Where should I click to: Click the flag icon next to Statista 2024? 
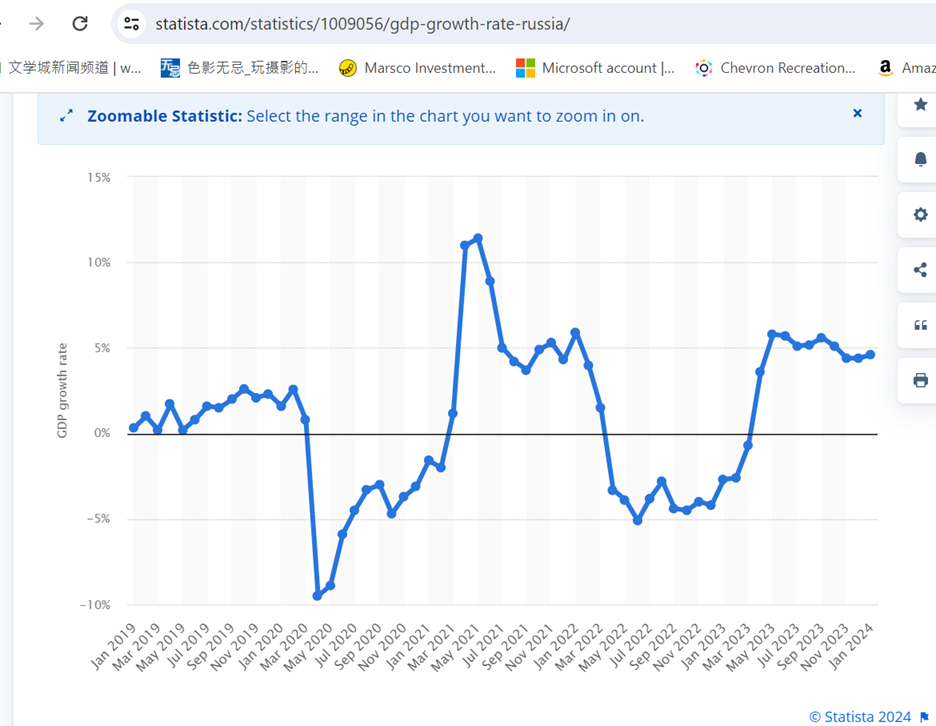point(923,716)
